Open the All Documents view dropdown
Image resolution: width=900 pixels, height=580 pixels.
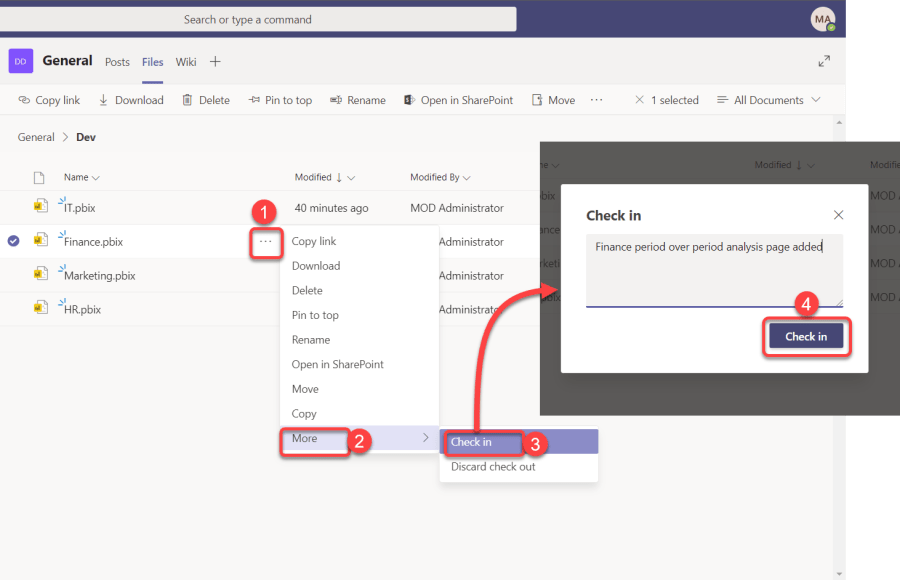point(777,100)
